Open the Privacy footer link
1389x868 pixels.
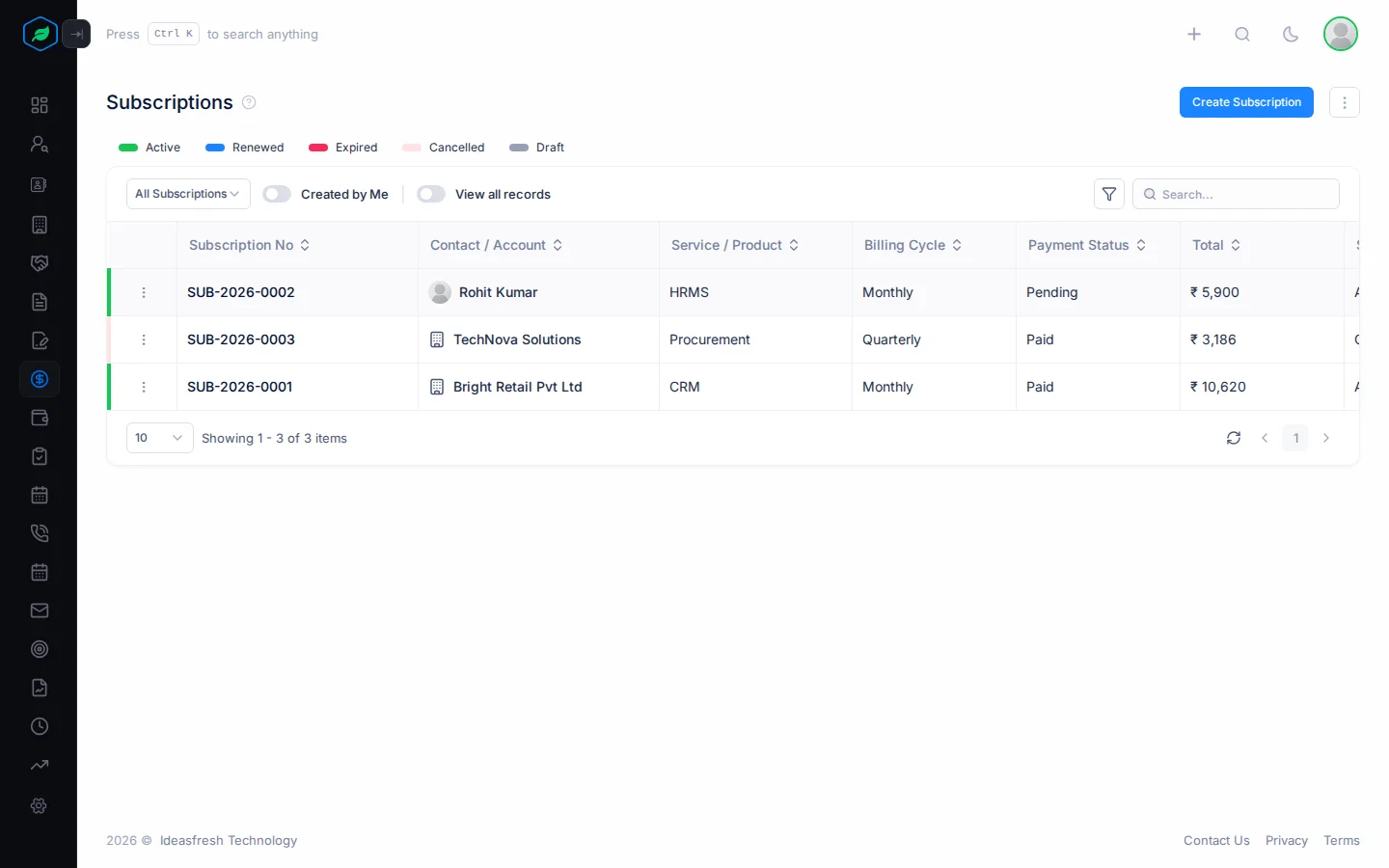pos(1287,841)
